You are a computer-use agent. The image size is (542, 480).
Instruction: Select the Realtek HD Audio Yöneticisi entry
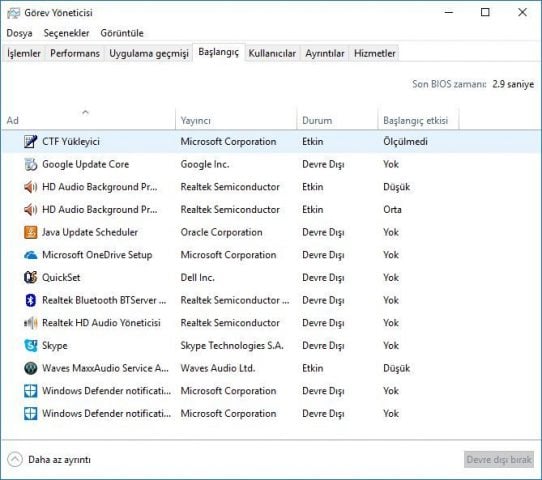pyautogui.click(x=101, y=323)
